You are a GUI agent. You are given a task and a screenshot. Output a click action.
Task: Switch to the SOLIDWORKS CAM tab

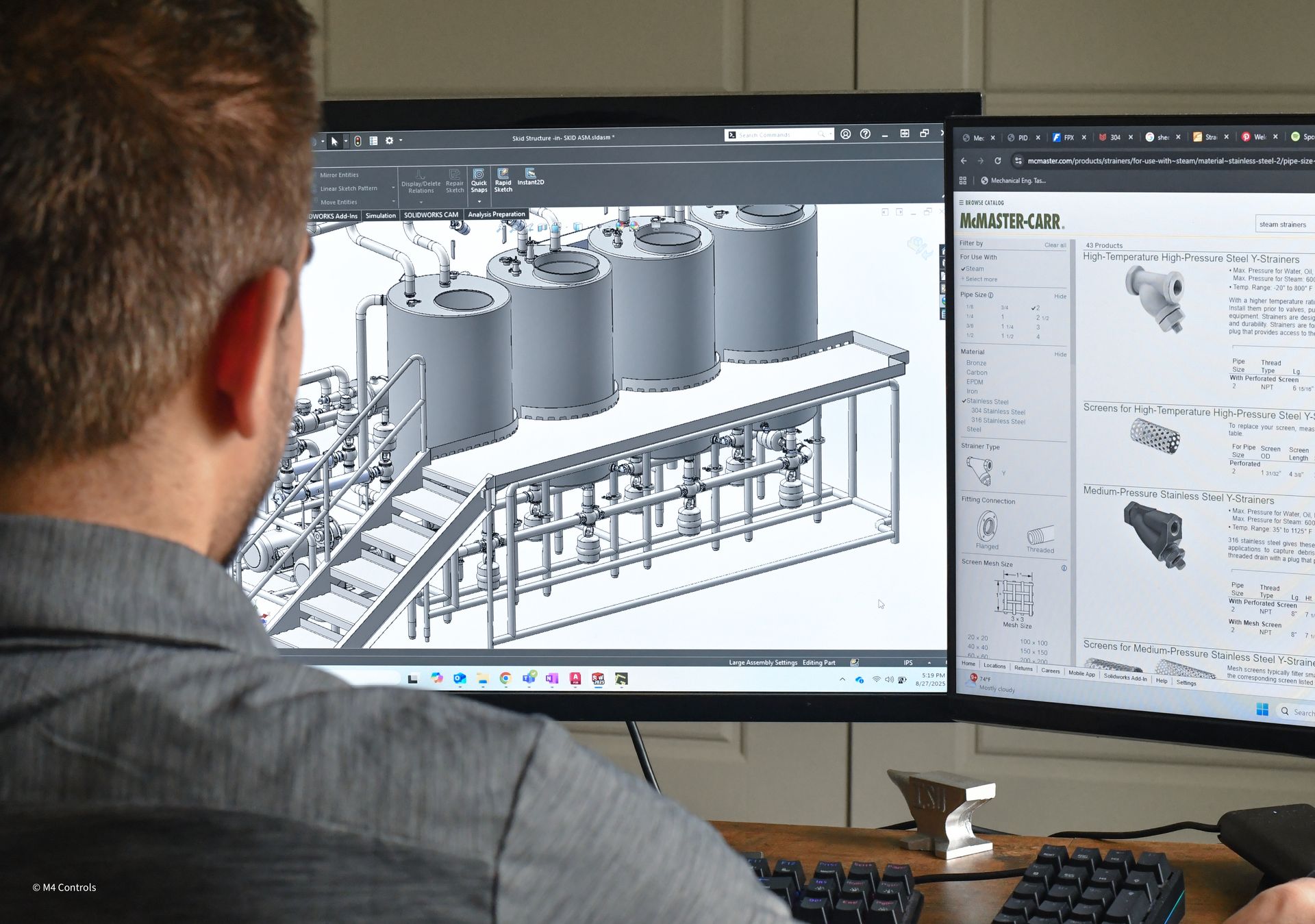tap(432, 215)
